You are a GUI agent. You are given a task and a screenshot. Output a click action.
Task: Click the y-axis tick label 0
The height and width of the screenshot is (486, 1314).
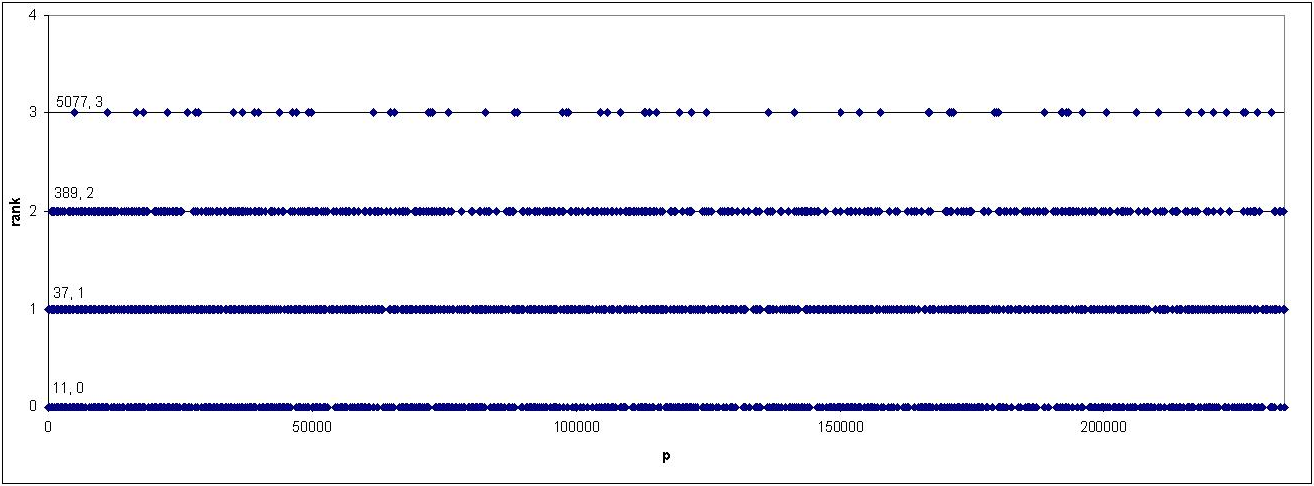[34, 407]
